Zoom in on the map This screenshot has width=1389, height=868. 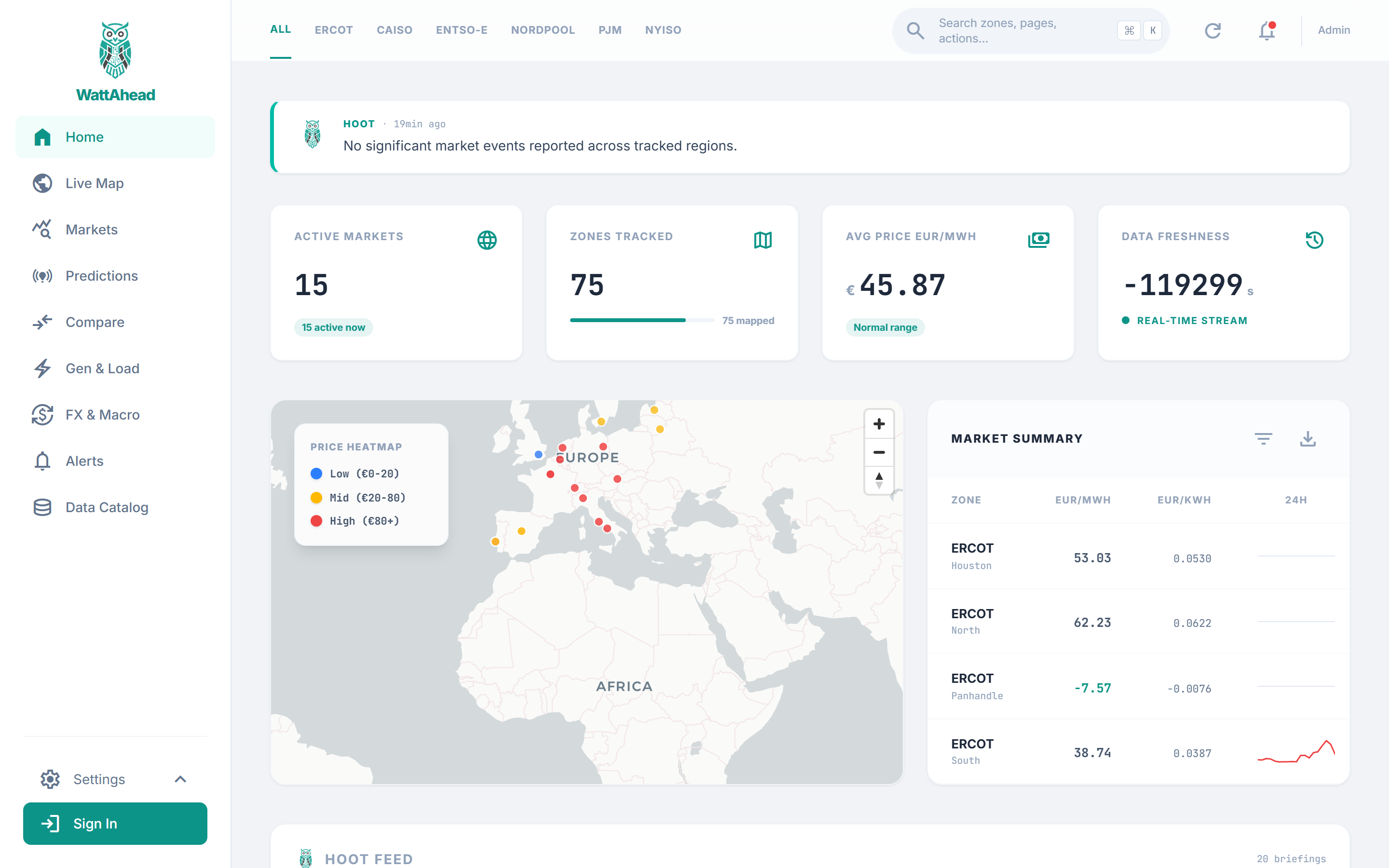(x=879, y=424)
